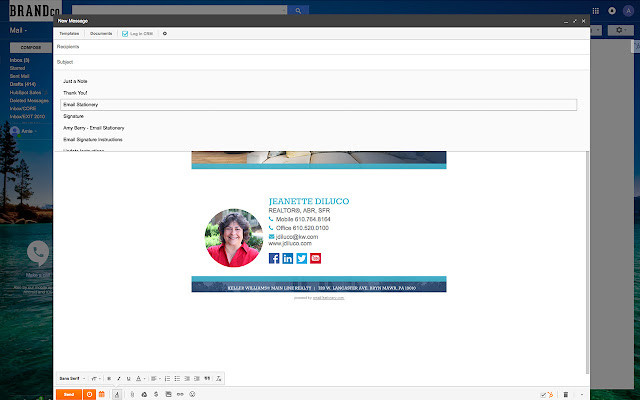
Task: Select the Just a Note template
Action: [x=75, y=81]
